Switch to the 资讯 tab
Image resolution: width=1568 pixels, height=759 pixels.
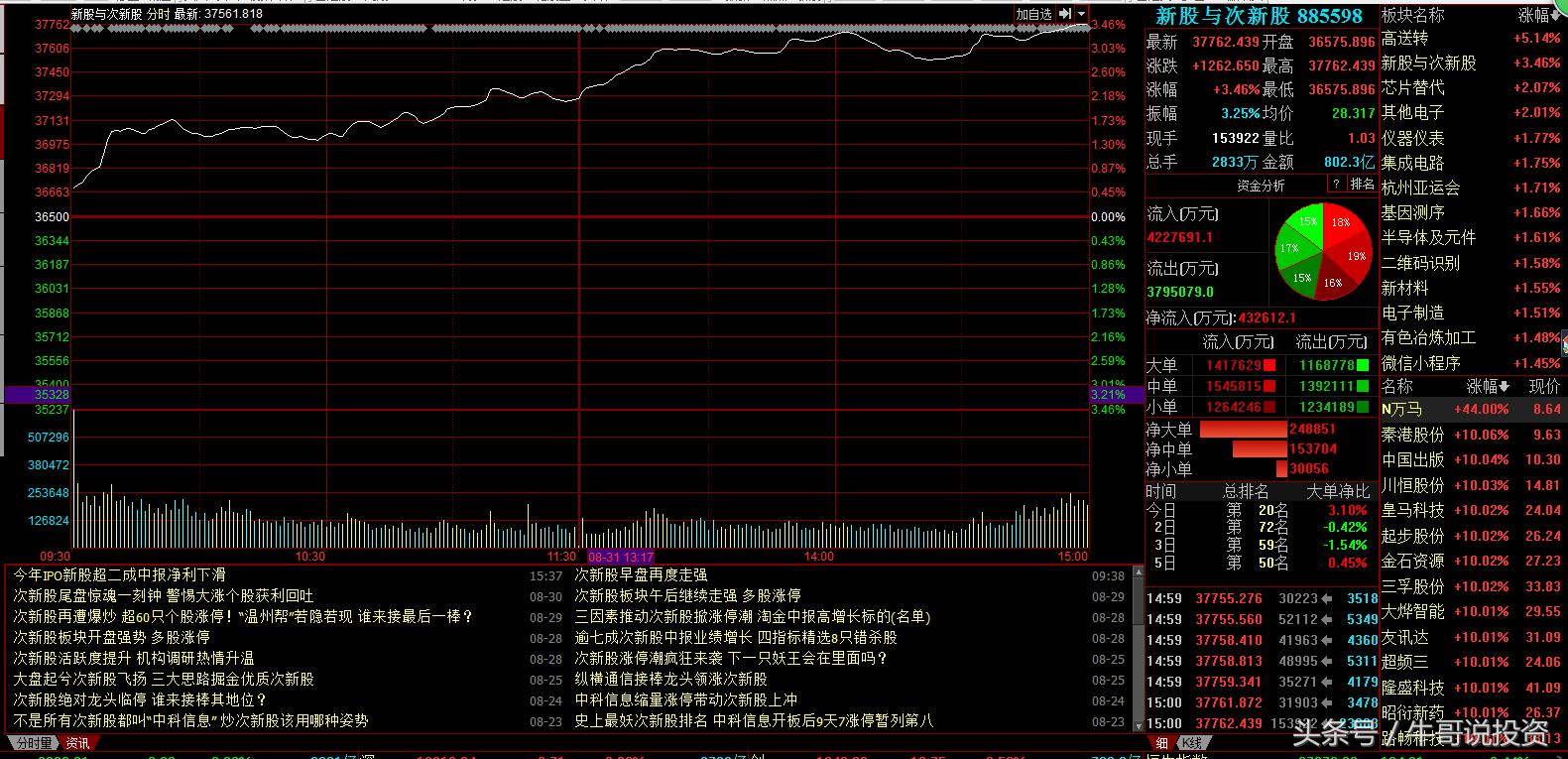[77, 742]
